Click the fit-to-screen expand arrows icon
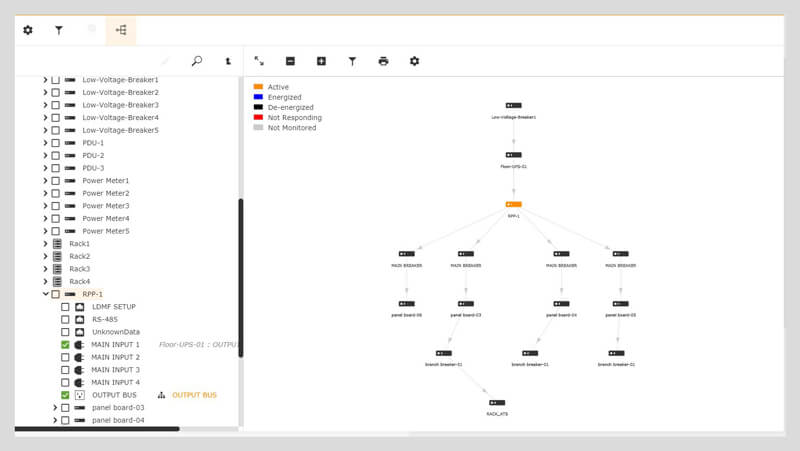The width and height of the screenshot is (800, 451). tap(259, 61)
